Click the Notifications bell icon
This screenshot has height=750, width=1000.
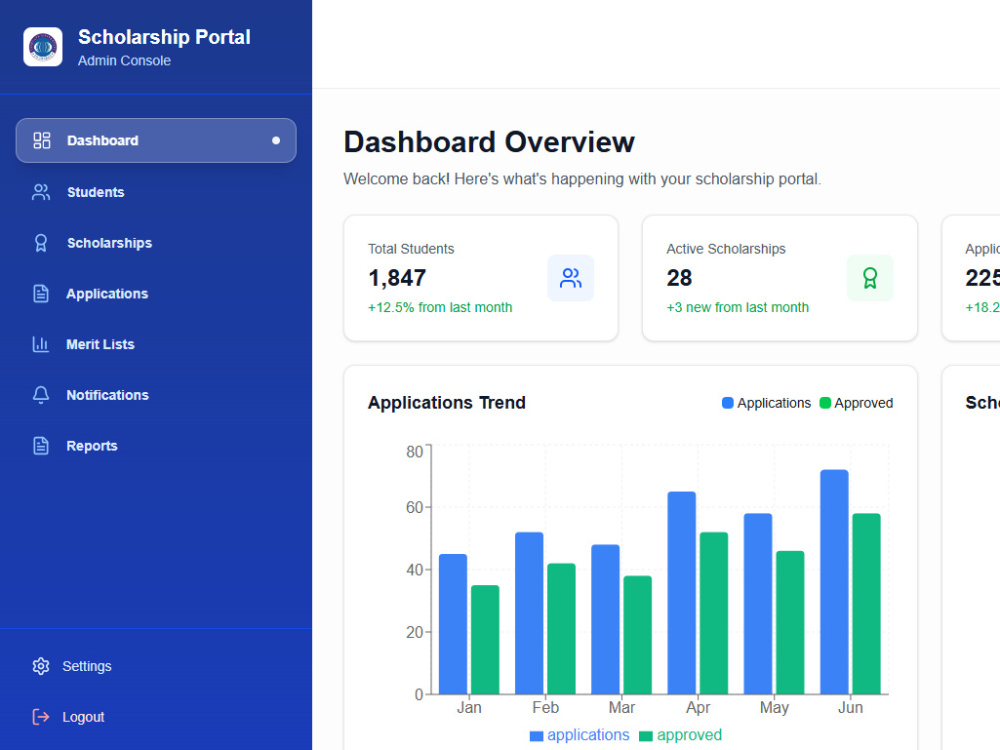tap(41, 395)
